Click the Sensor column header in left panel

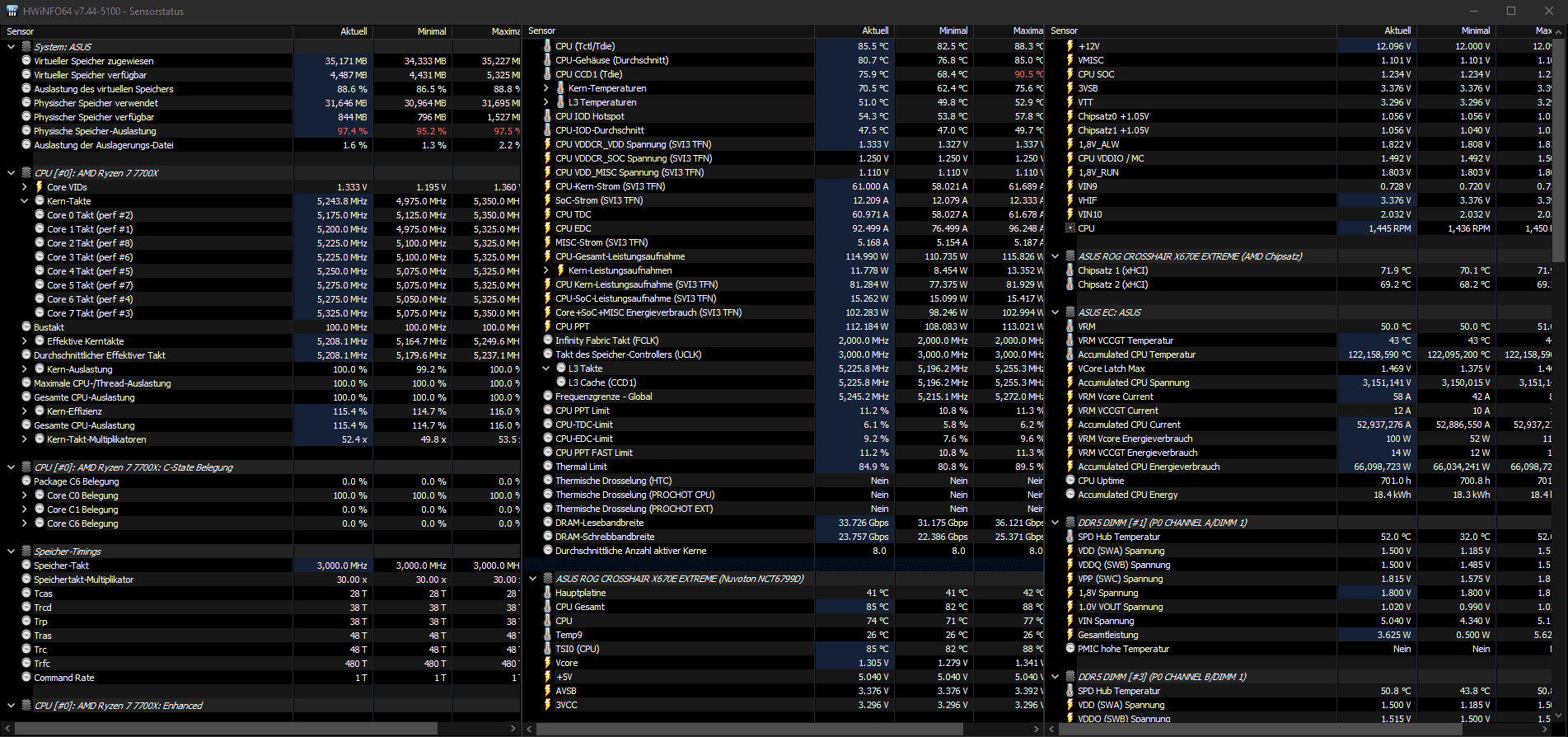tap(147, 31)
